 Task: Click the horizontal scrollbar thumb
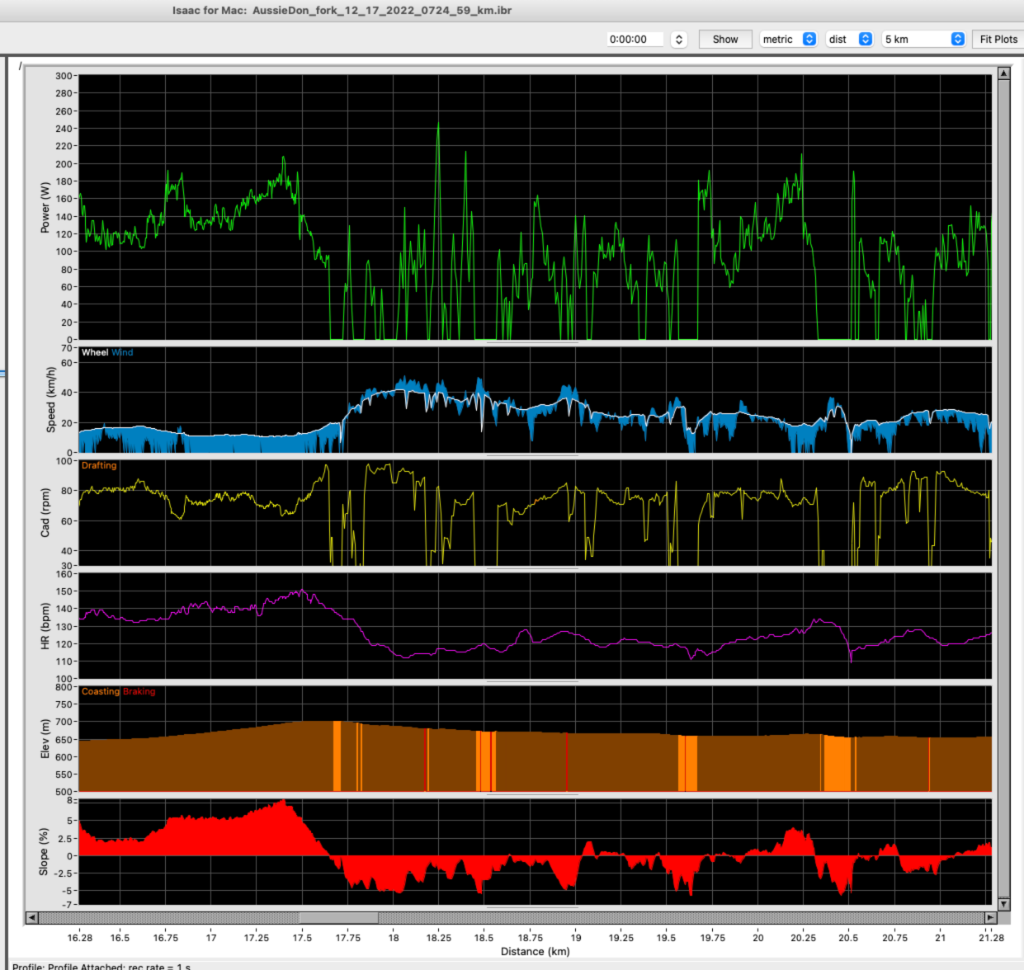tap(338, 917)
